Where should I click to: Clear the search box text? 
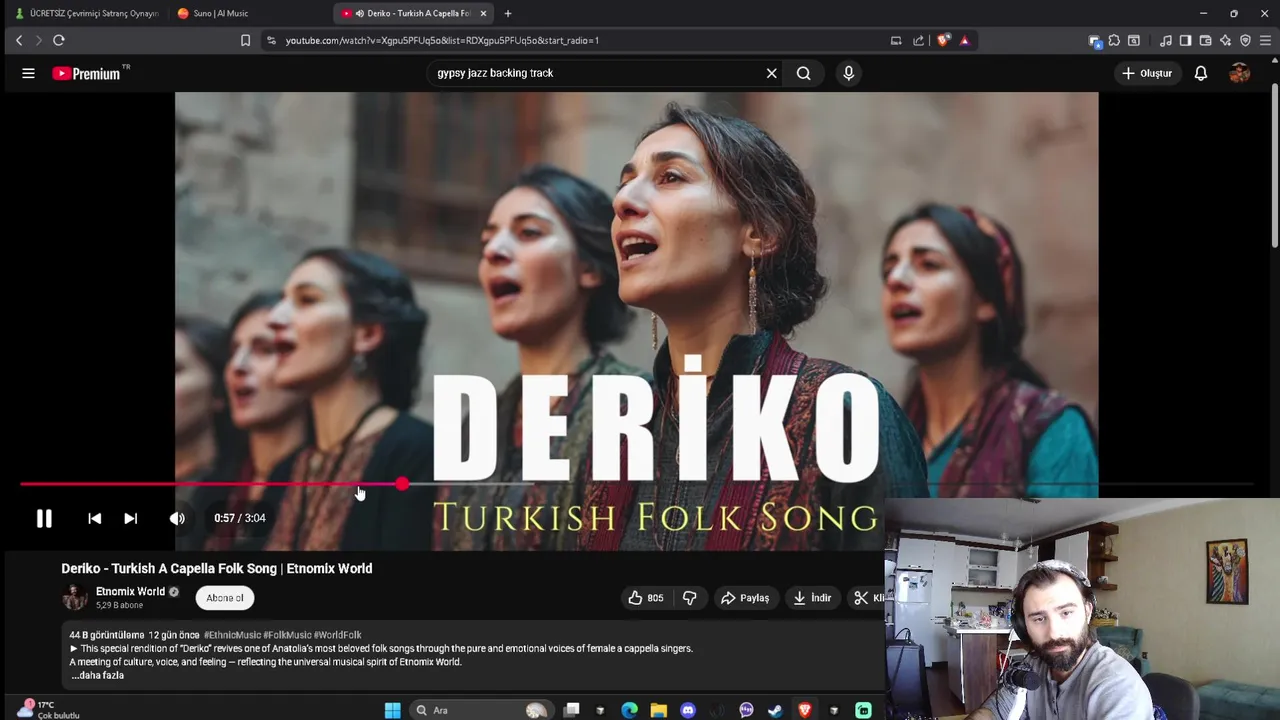coord(771,73)
